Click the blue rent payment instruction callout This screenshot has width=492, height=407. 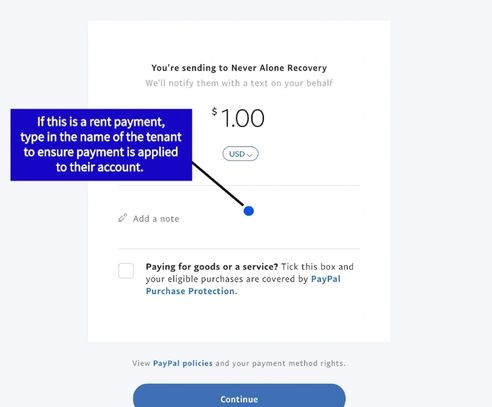click(x=101, y=145)
